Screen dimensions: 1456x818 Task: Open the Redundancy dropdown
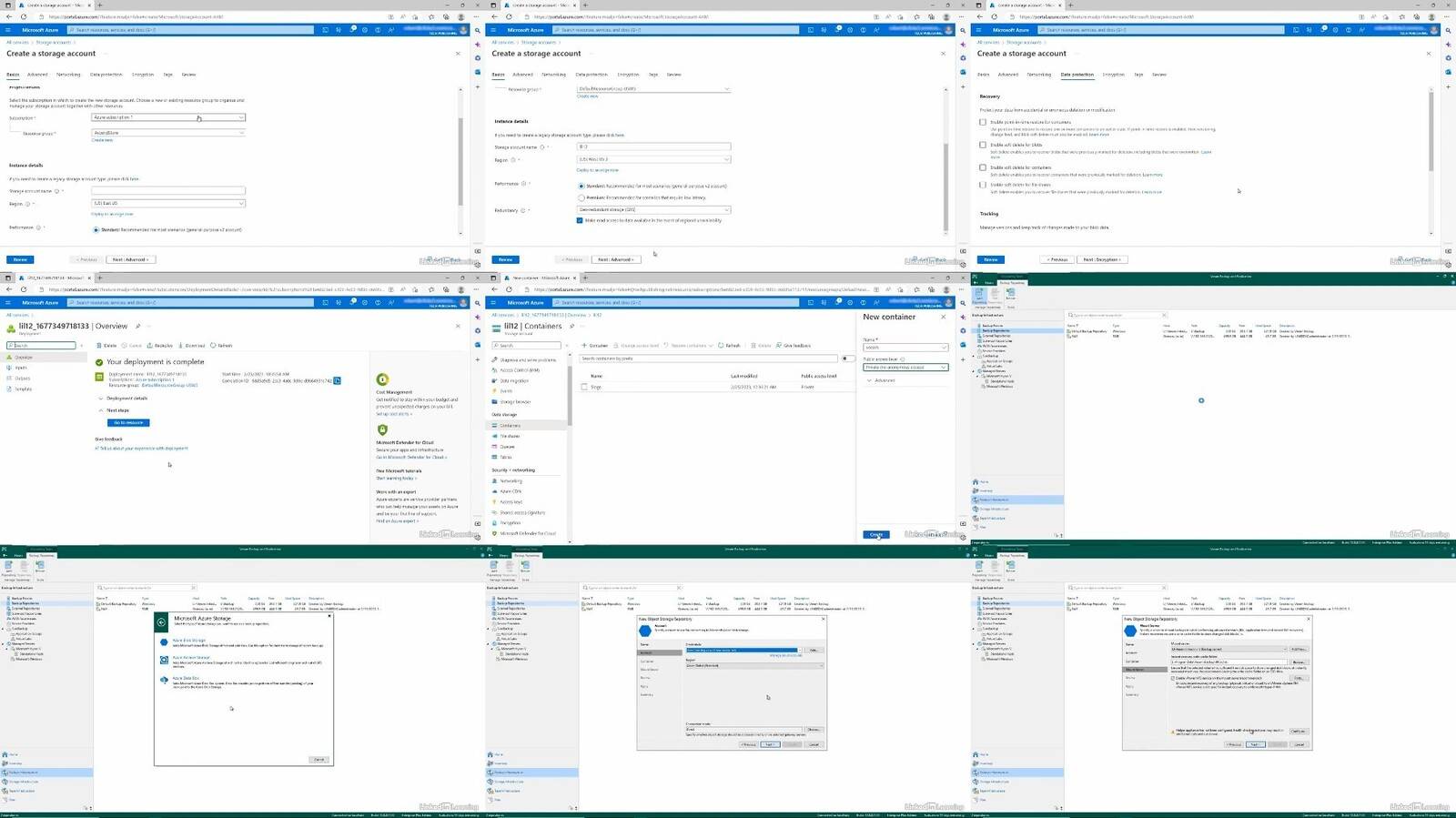[653, 210]
